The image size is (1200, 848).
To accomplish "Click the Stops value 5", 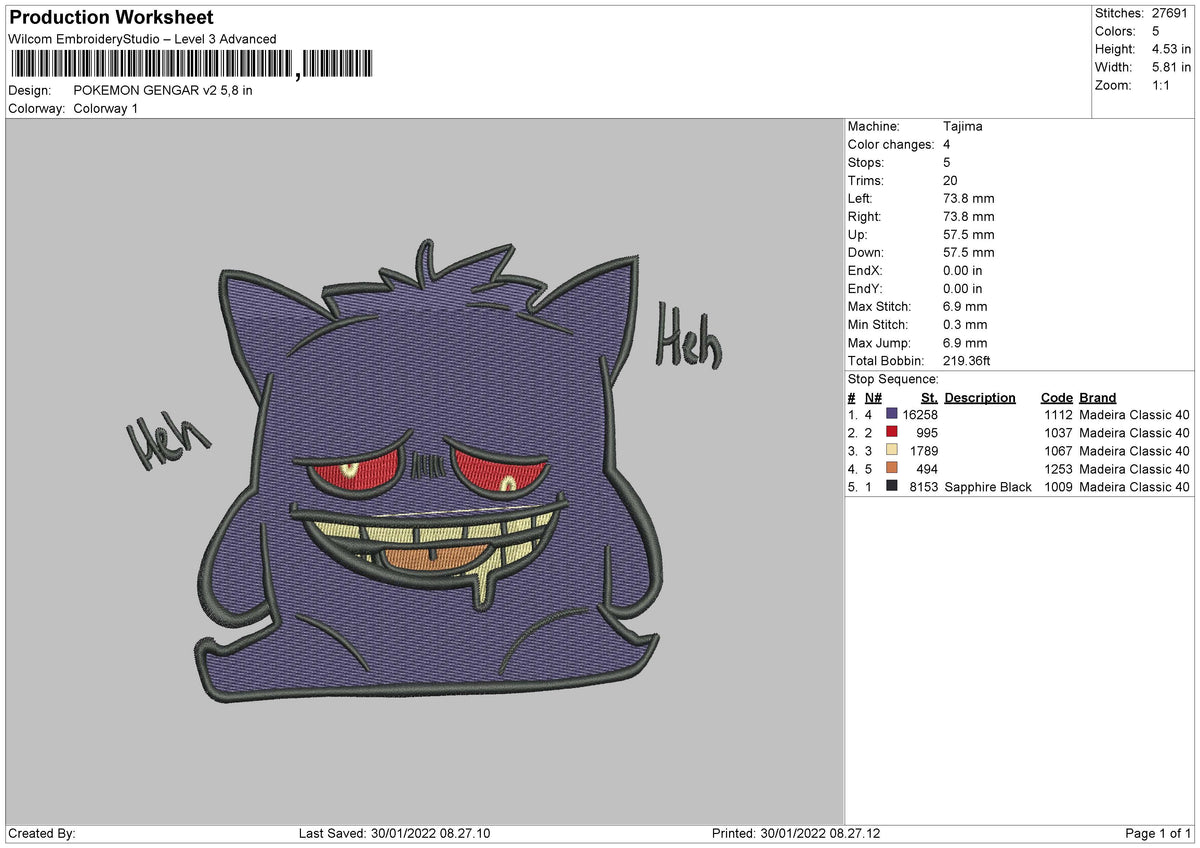I will [947, 162].
